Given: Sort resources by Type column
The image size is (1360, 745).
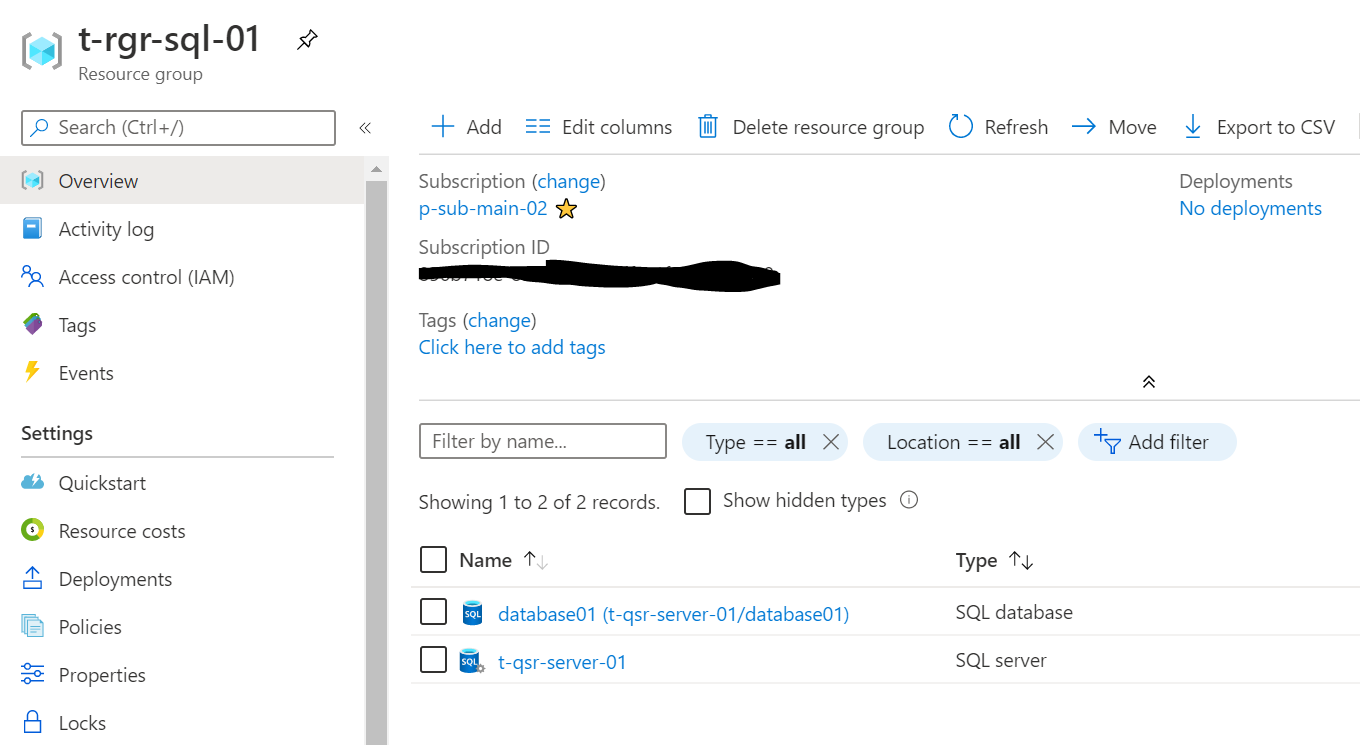Looking at the screenshot, I should pos(994,560).
